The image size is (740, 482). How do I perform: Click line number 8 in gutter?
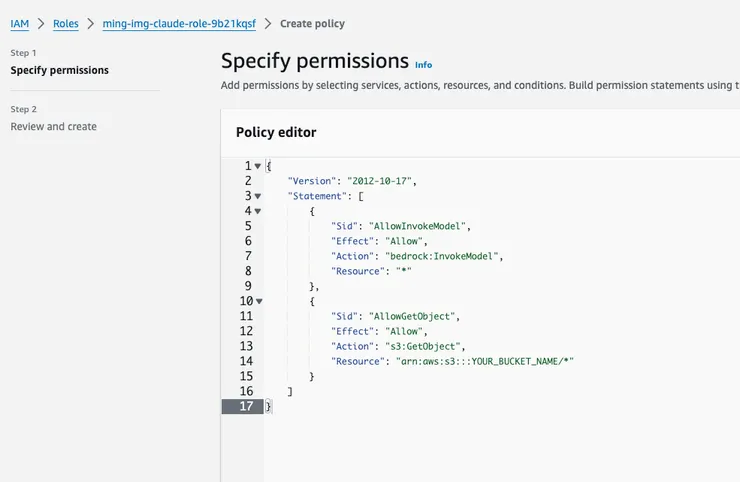248,271
